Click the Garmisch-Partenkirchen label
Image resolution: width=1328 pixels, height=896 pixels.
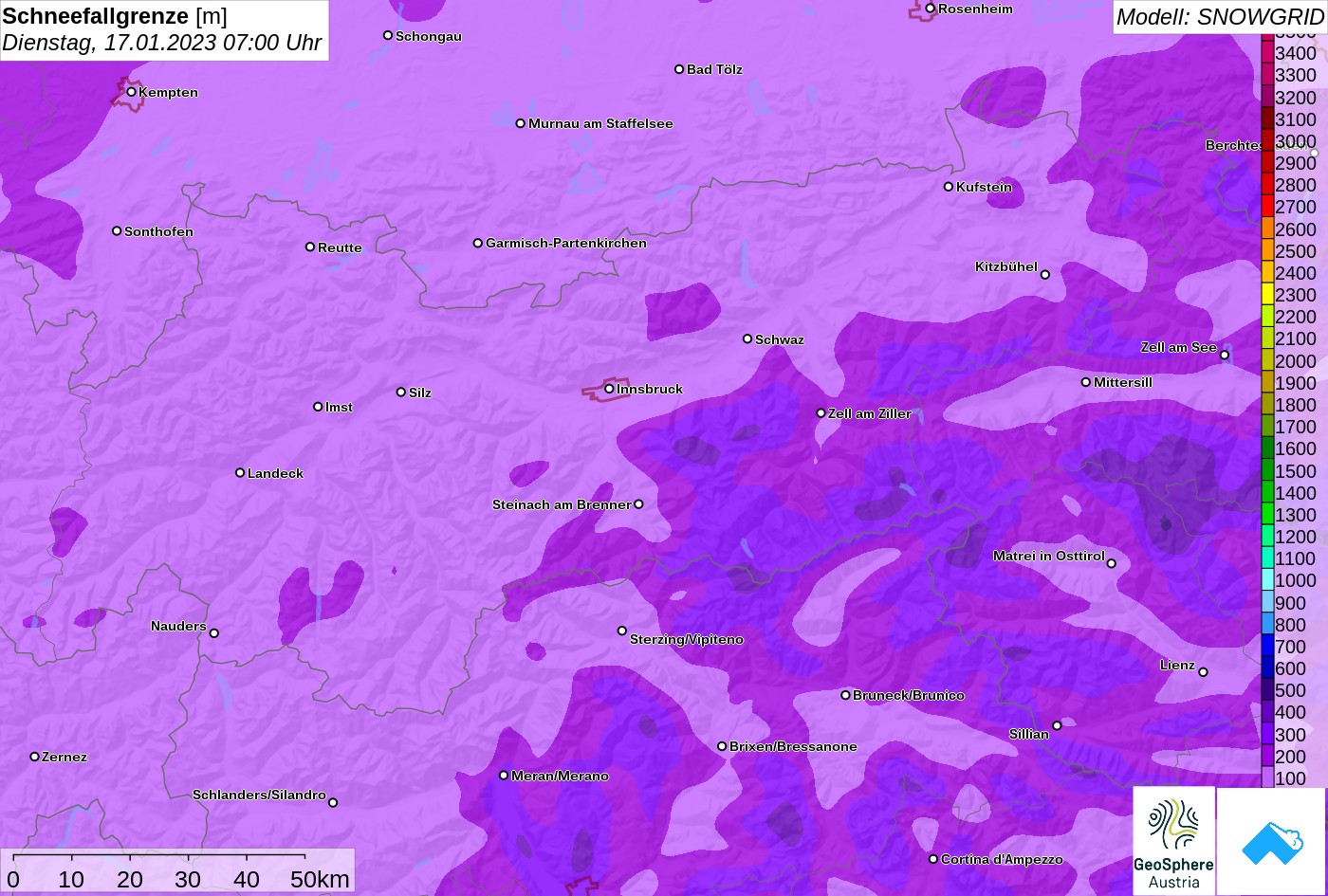click(566, 243)
